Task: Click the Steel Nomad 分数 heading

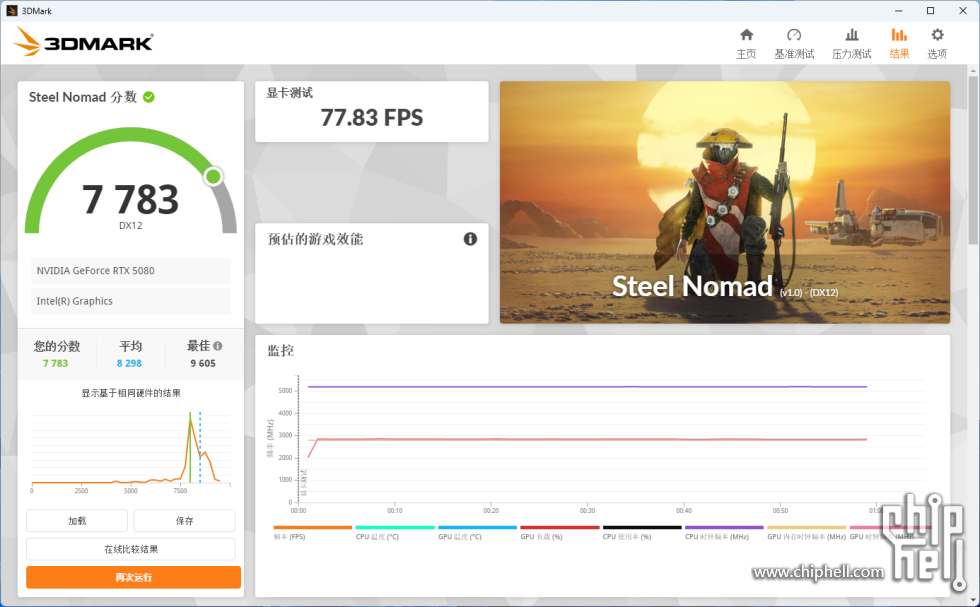Action: point(82,97)
